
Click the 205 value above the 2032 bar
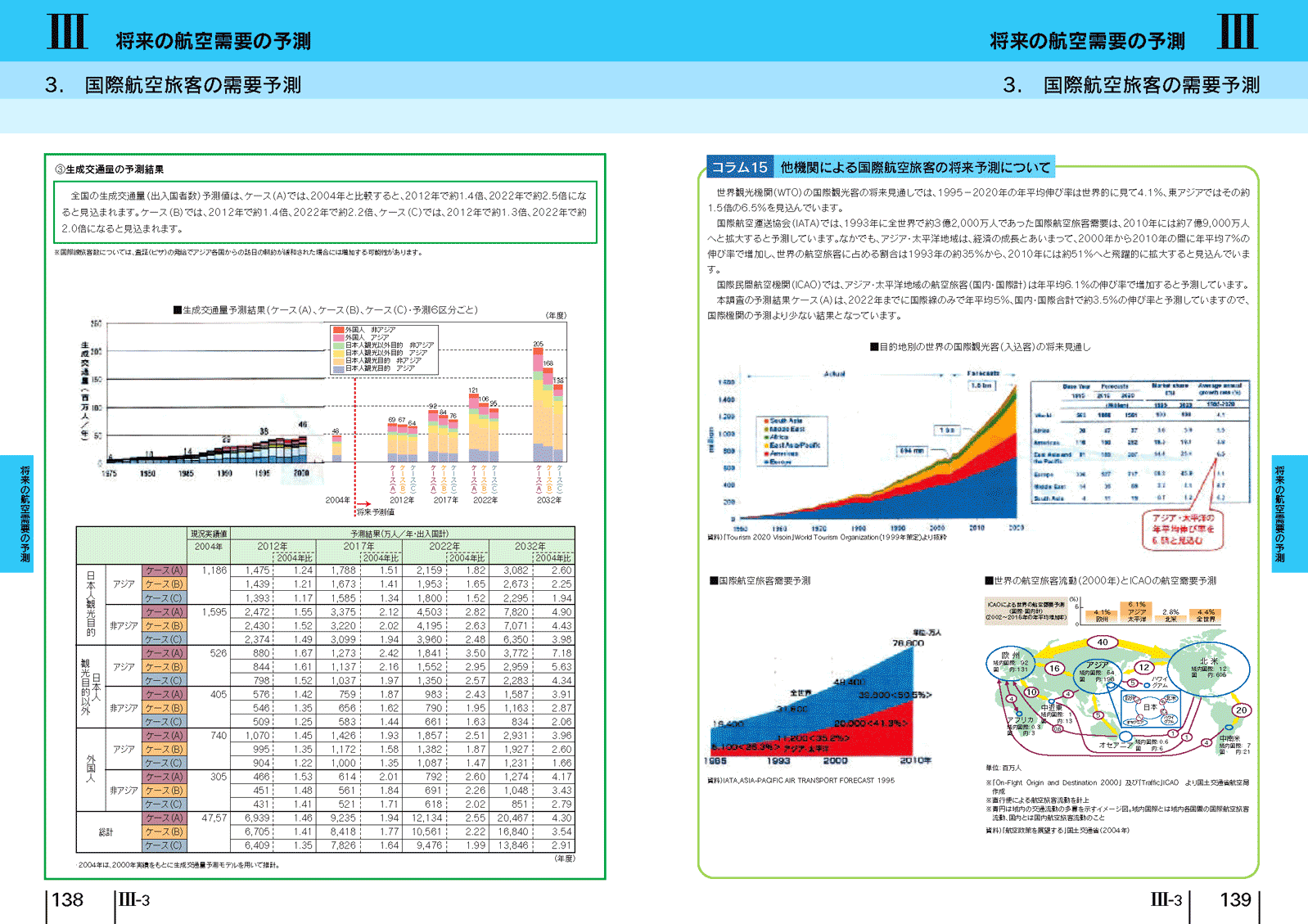point(538,344)
